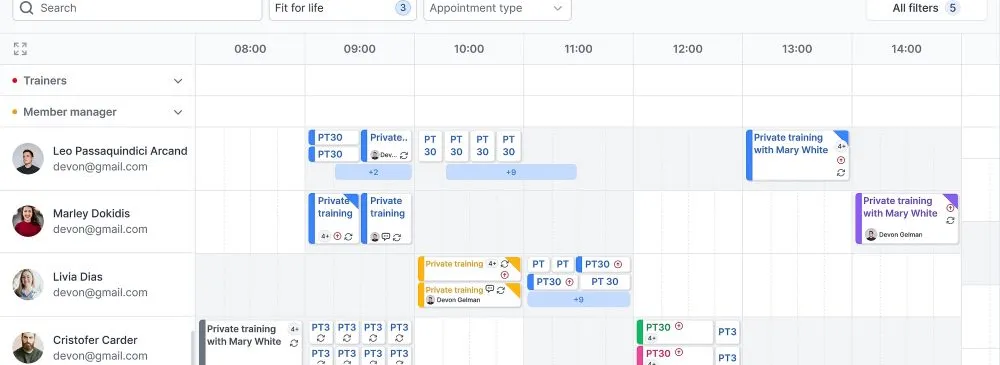
Task: Open the Appointment type dropdown
Action: tap(497, 8)
